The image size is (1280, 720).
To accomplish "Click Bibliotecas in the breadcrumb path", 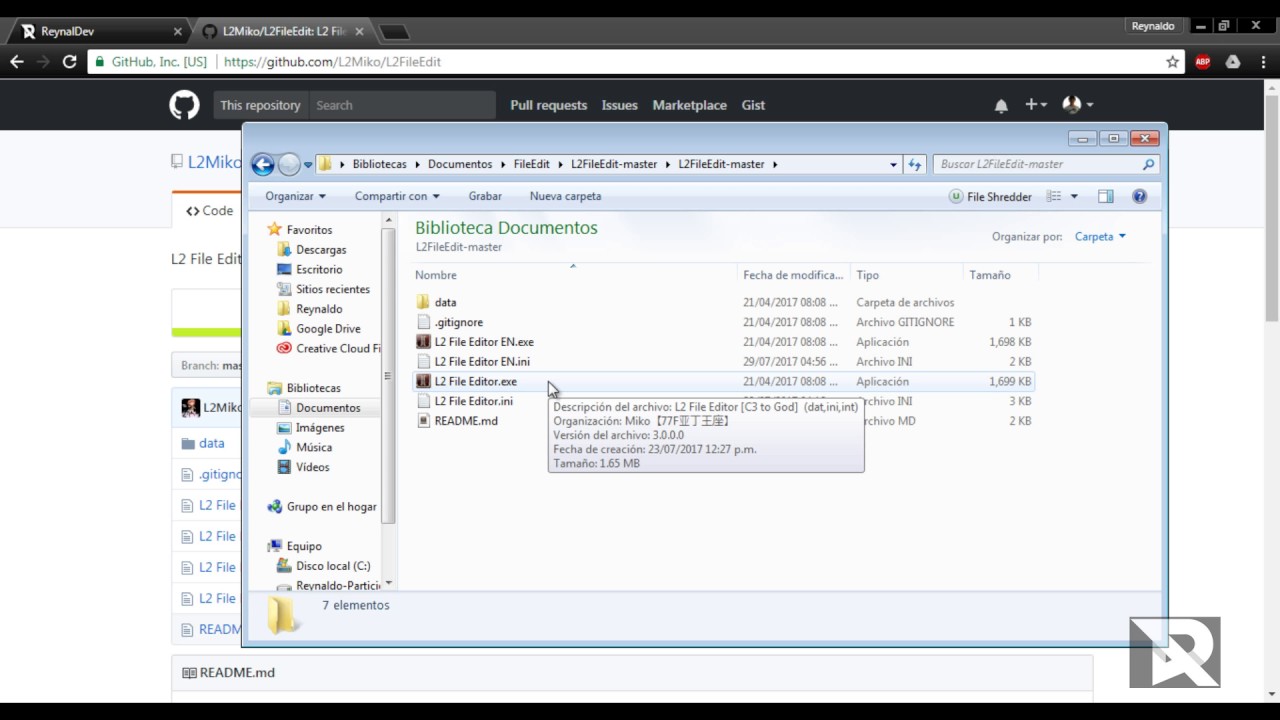I will point(379,164).
